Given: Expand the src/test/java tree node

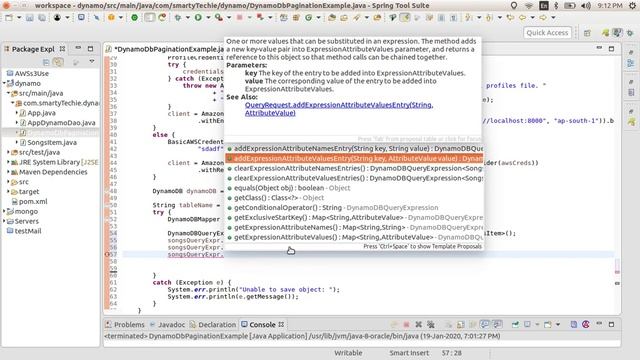Looking at the screenshot, I should [x=9, y=152].
